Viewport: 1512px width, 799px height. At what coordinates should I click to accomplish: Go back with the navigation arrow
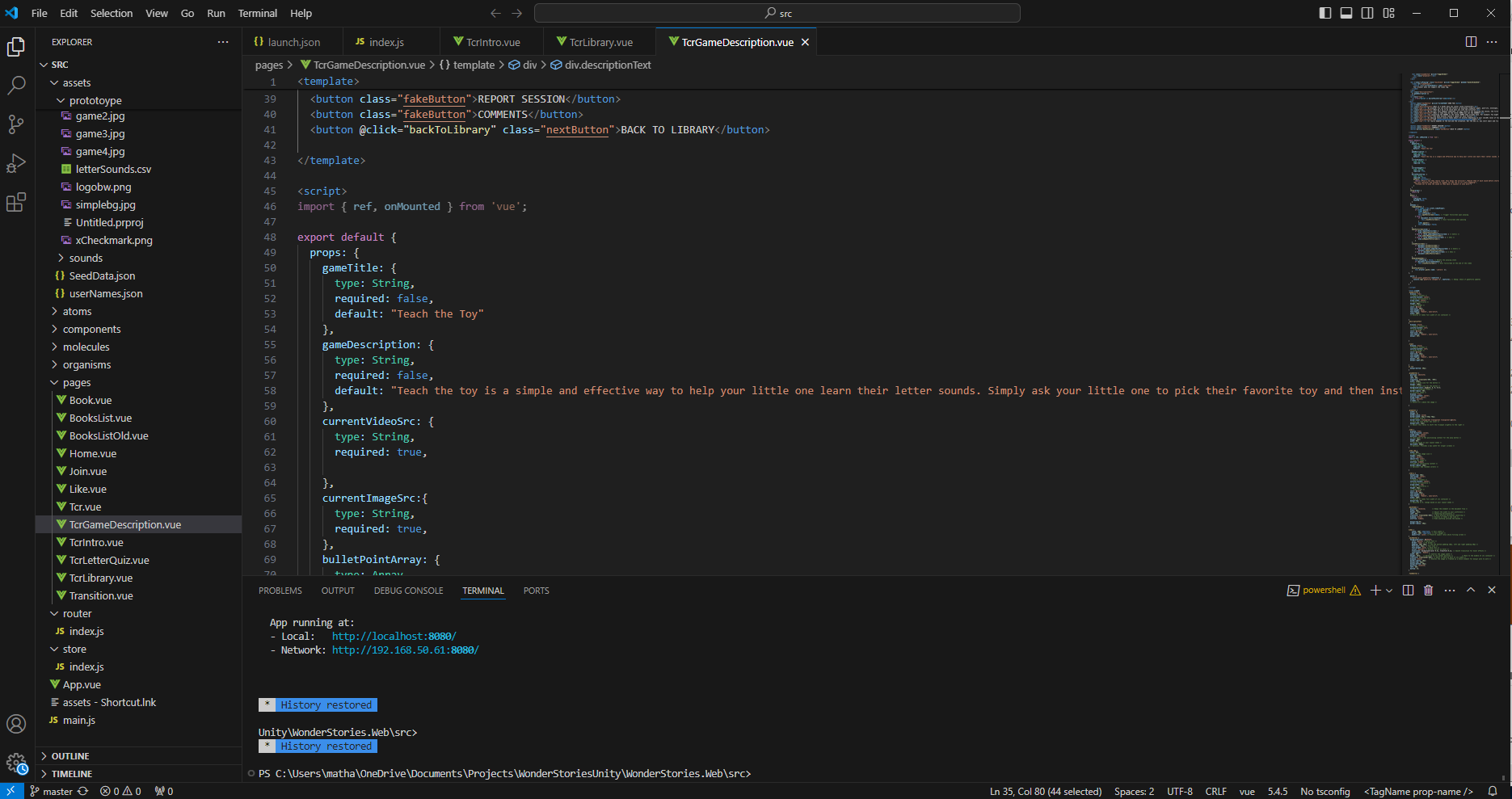495,13
